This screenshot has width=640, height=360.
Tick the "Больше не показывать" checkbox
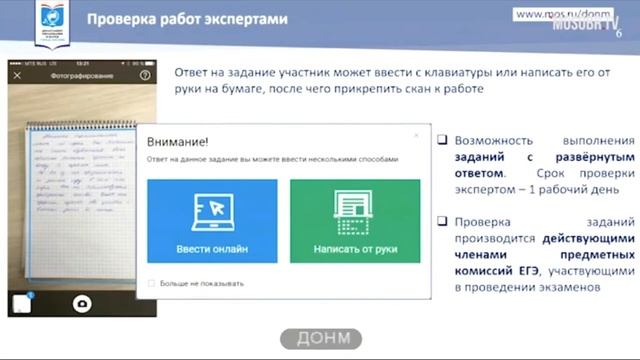click(151, 283)
